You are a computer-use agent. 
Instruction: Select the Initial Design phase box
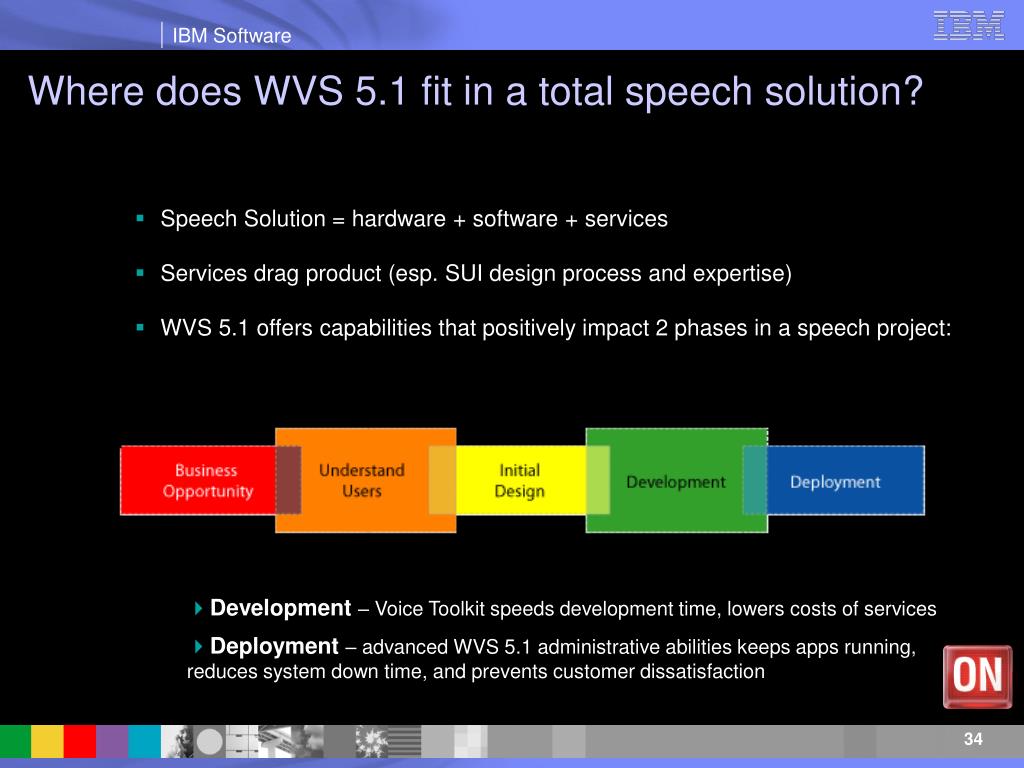coord(520,481)
